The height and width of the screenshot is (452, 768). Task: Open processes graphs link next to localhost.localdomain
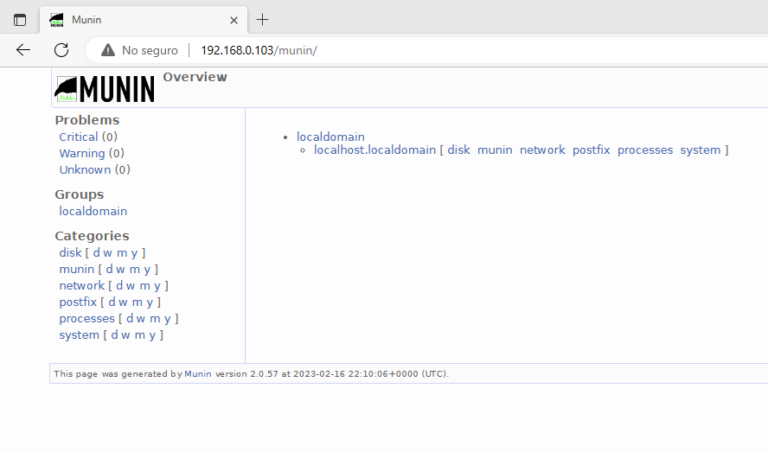coord(645,150)
